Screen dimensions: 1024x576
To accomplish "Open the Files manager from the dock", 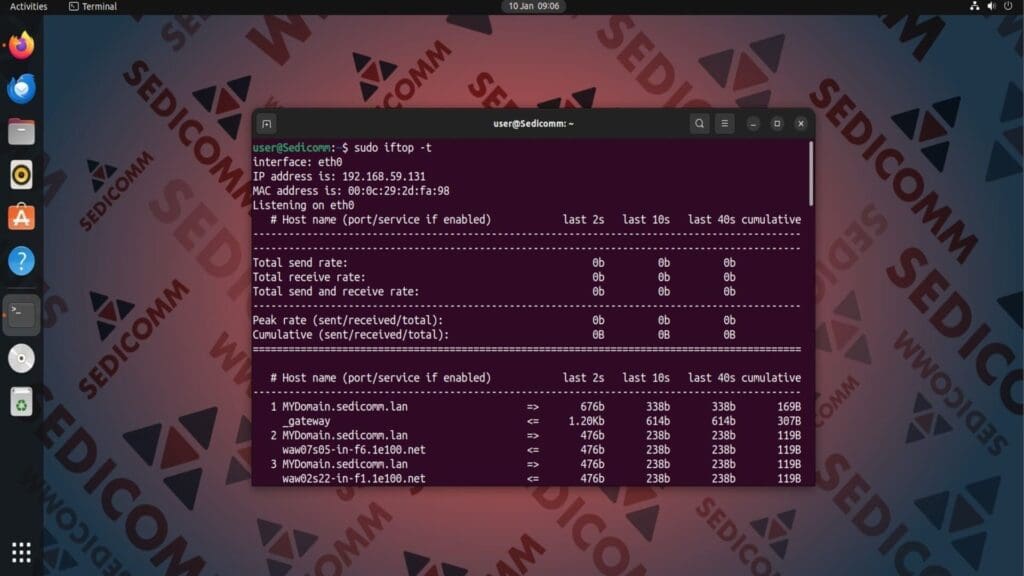I will pyautogui.click(x=20, y=131).
